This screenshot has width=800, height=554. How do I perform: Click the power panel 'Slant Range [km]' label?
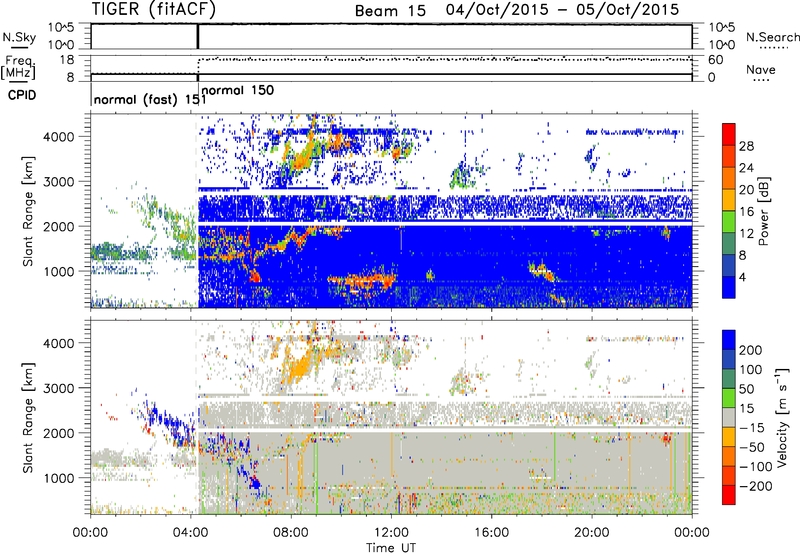tap(28, 211)
